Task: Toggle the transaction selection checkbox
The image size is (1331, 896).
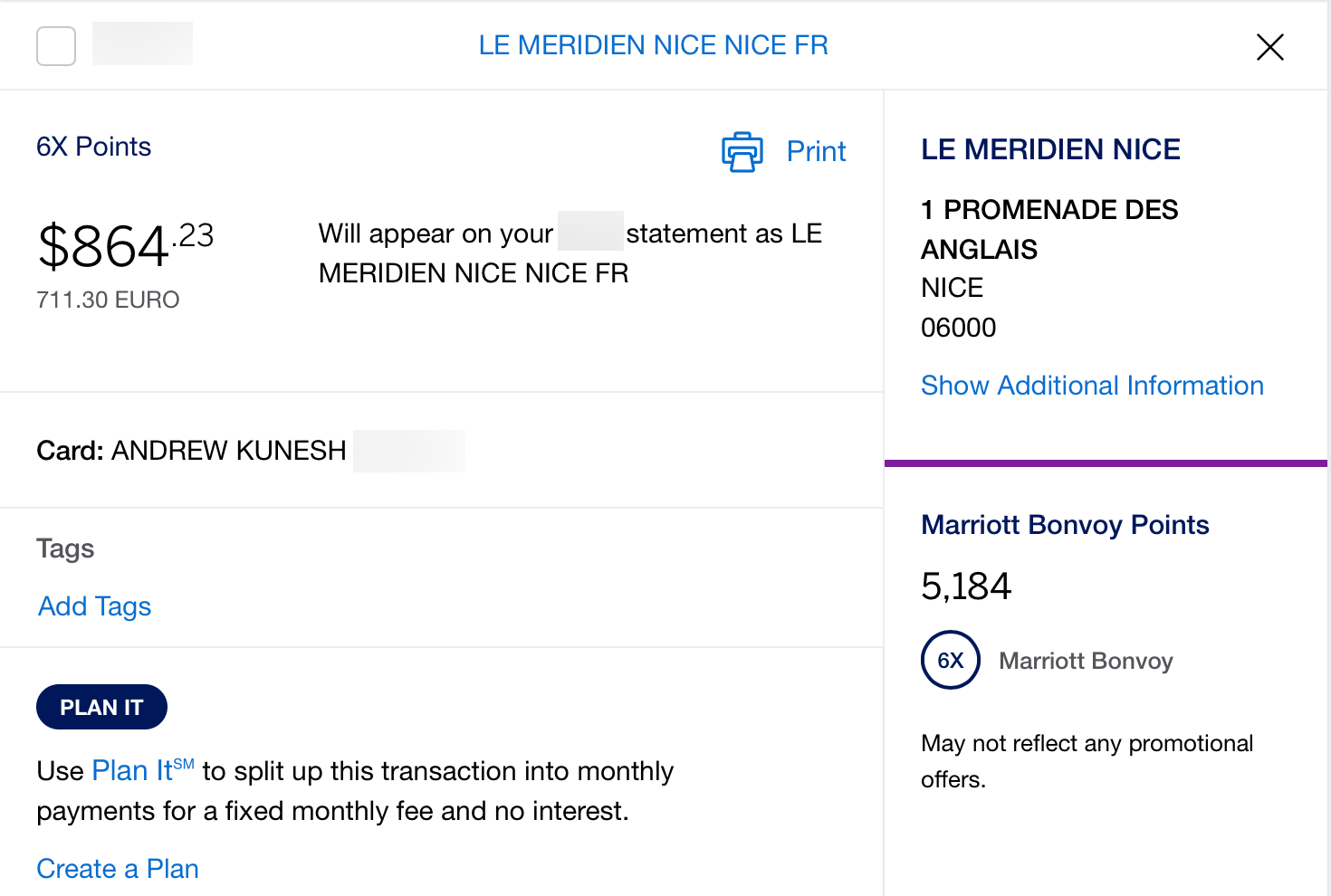Action: tap(55, 46)
